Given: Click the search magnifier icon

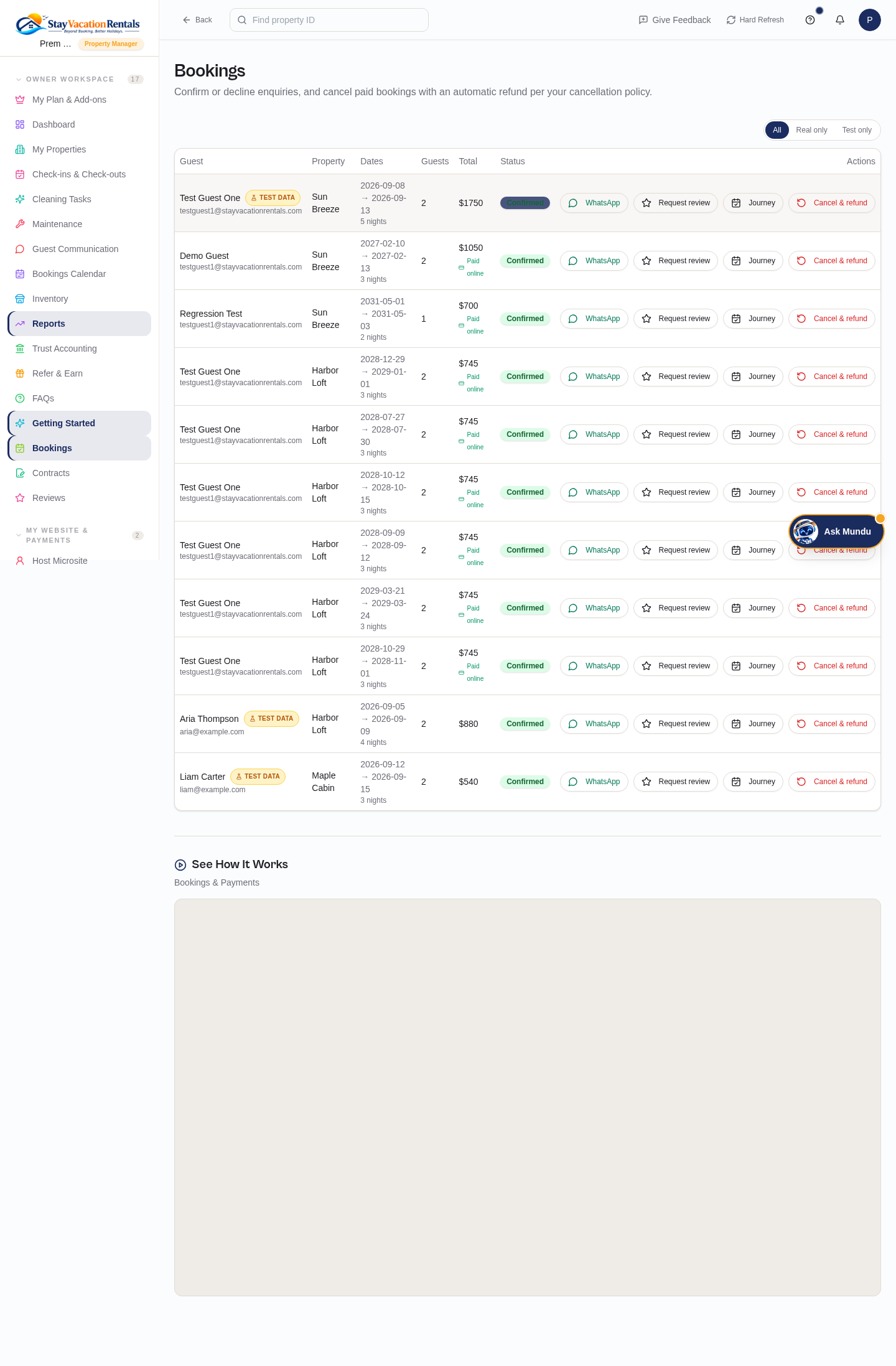Looking at the screenshot, I should [242, 20].
